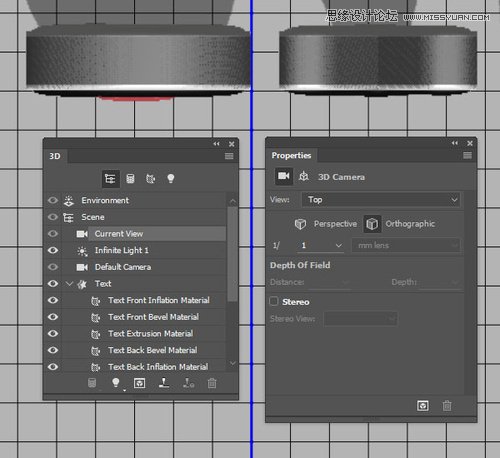Open the Stereo View dropdown

coord(360,319)
